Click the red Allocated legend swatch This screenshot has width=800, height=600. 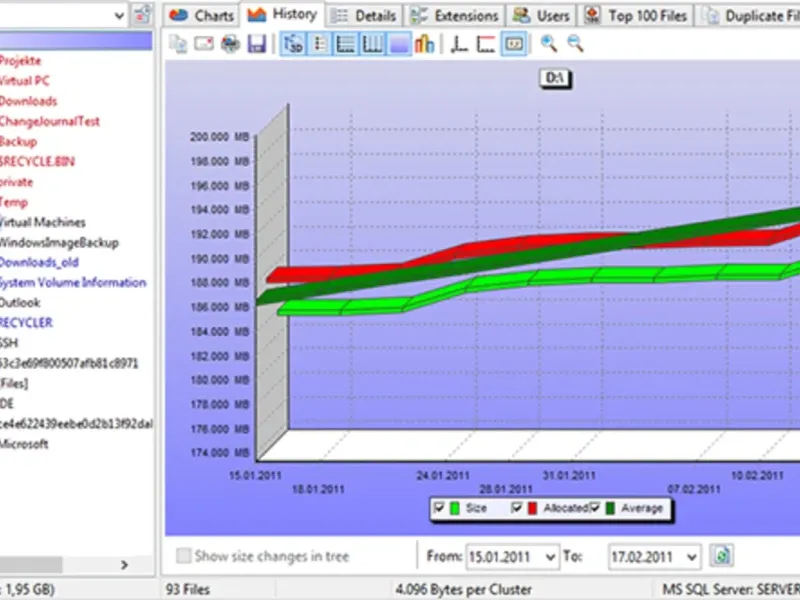532,508
